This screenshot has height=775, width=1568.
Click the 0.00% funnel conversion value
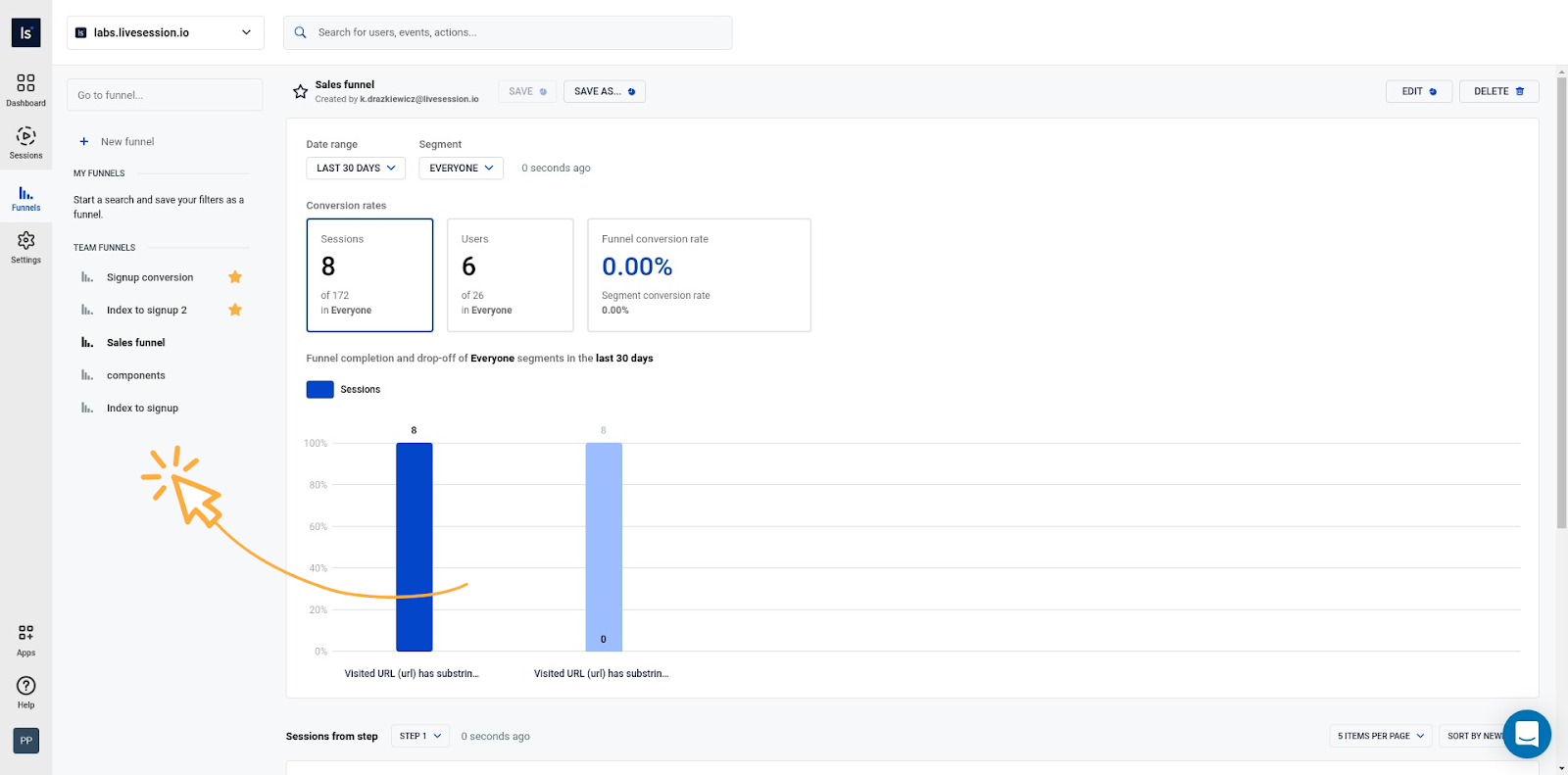tap(637, 266)
